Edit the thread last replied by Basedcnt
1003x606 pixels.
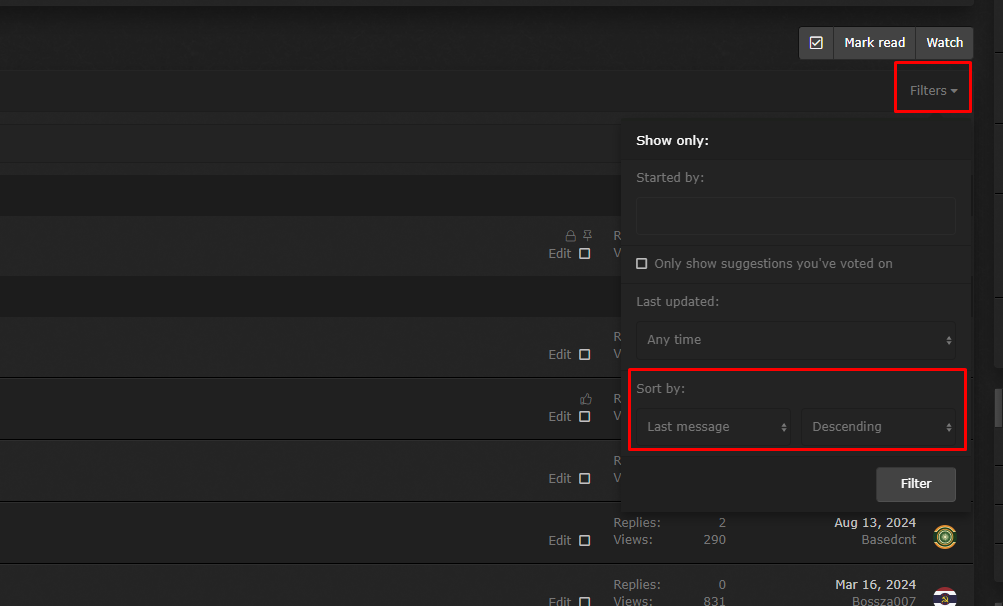559,541
